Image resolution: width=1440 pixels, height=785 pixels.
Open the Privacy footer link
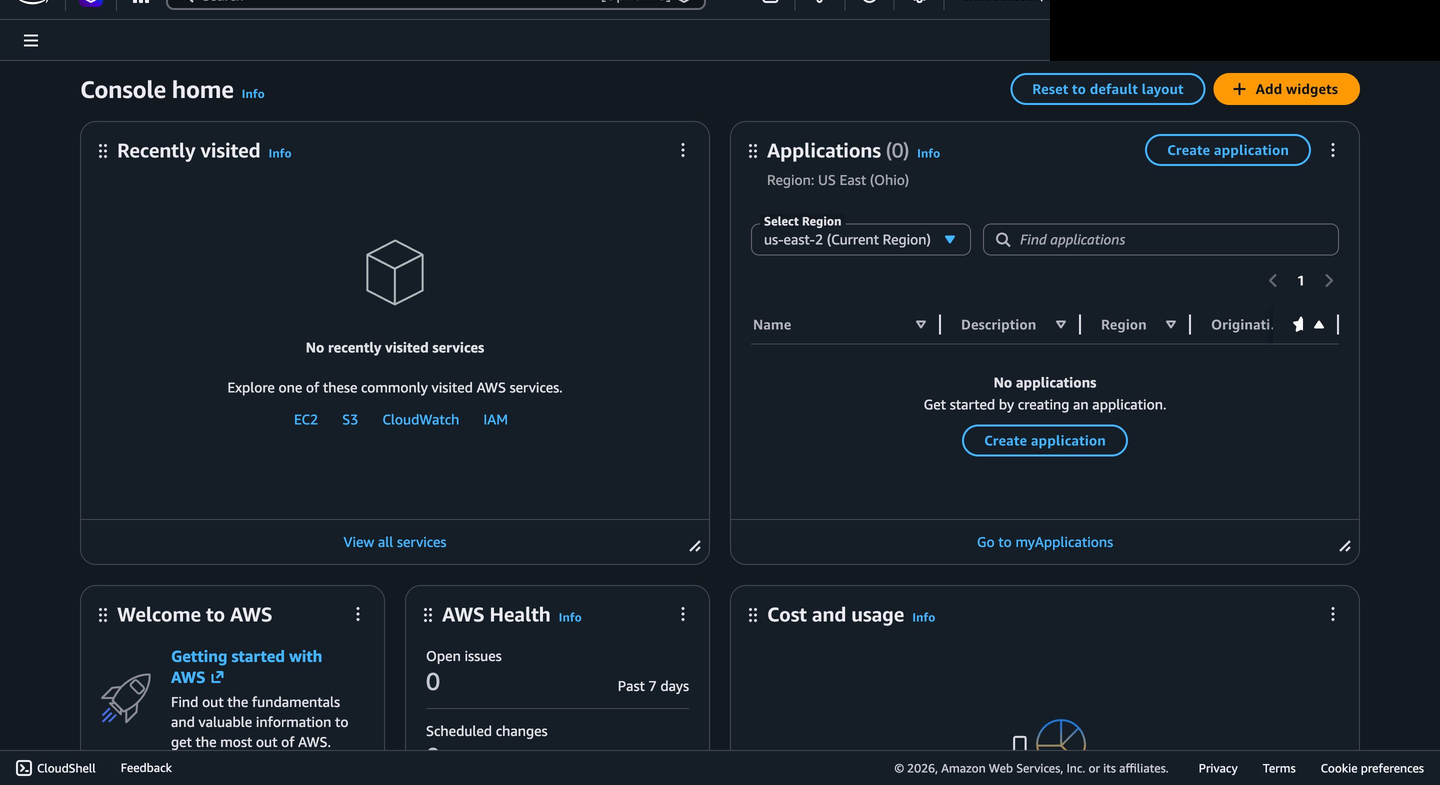1218,769
